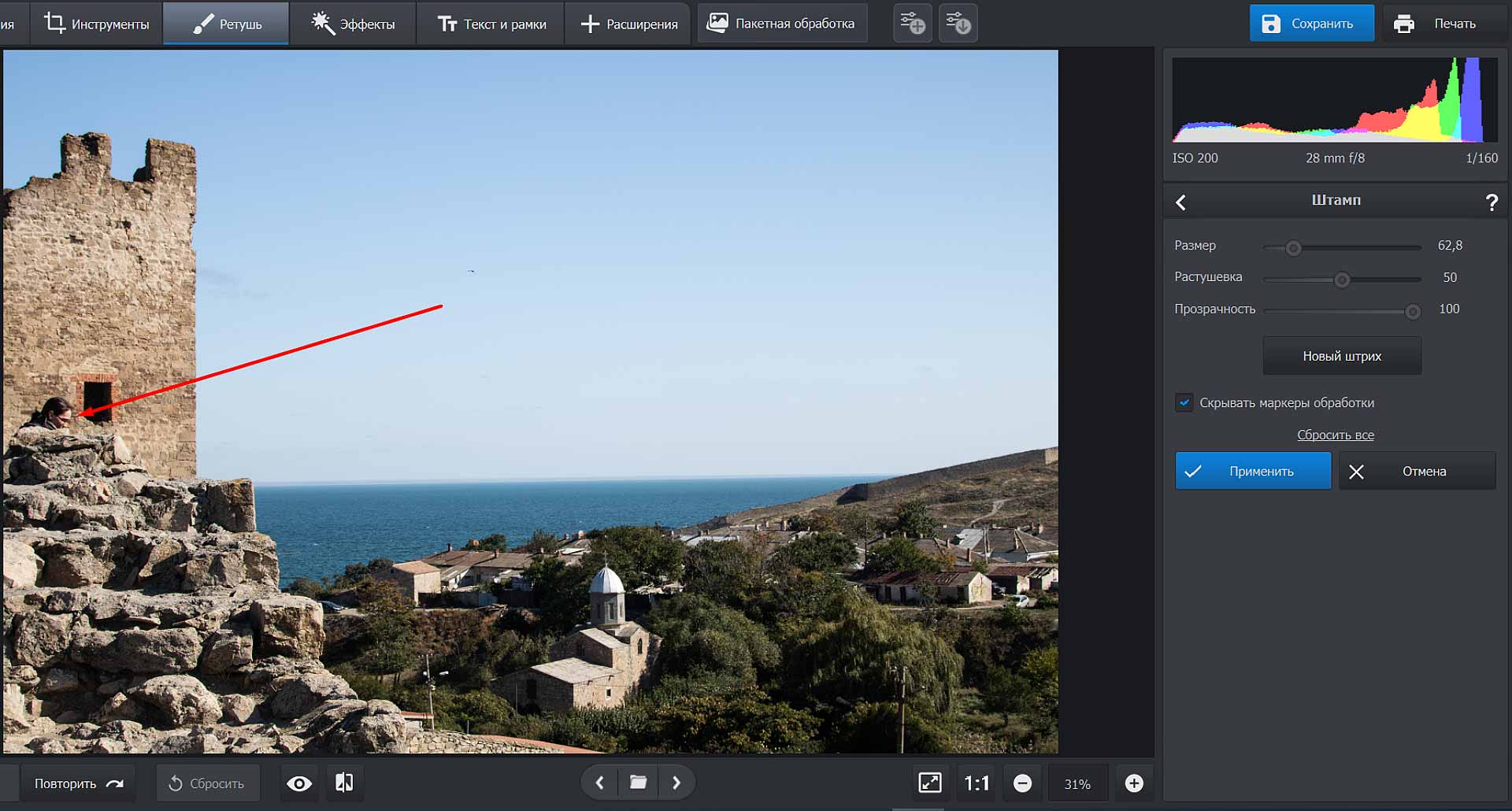Toggle the before/after compare icon

(x=344, y=783)
